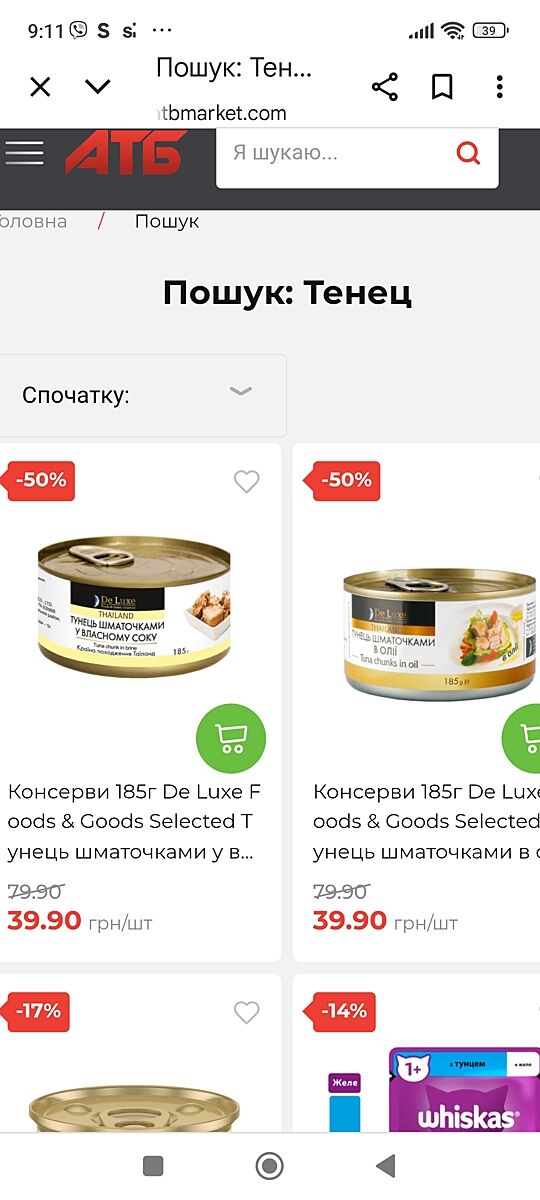Tap the red search magnifier icon

tap(468, 153)
